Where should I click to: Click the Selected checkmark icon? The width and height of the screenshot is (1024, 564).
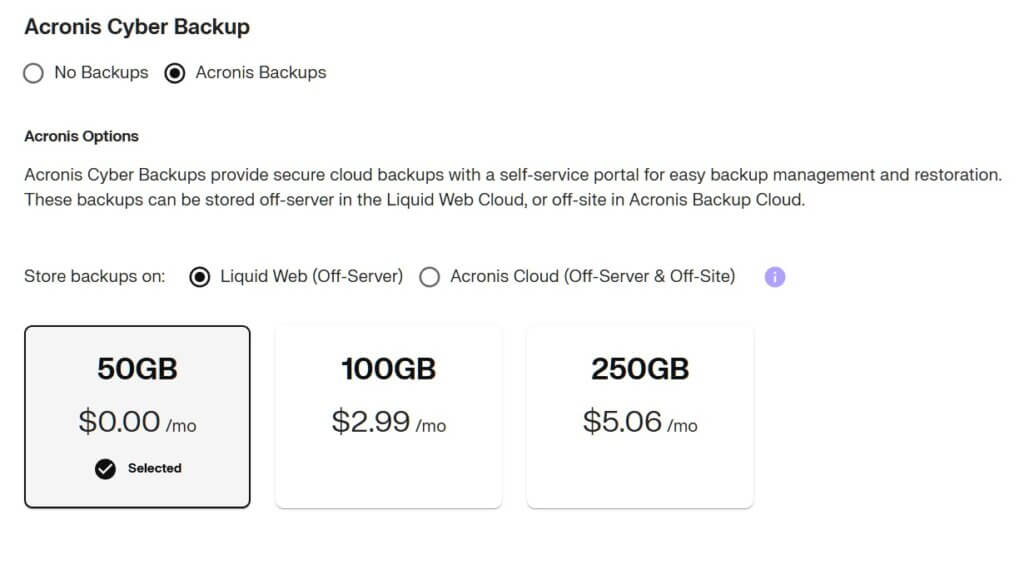(105, 469)
